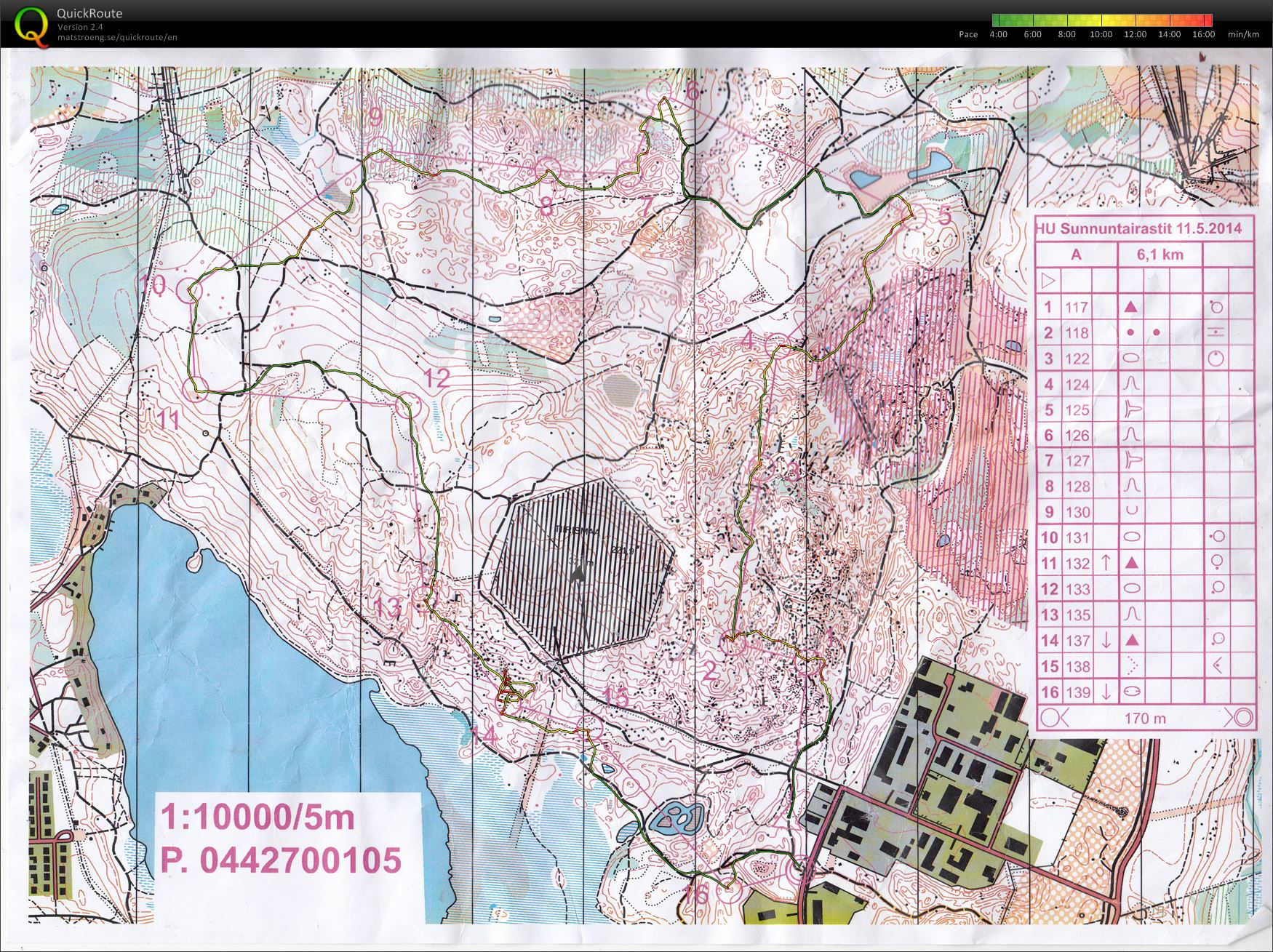
Task: Click control number 12 on the map
Action: click(436, 378)
